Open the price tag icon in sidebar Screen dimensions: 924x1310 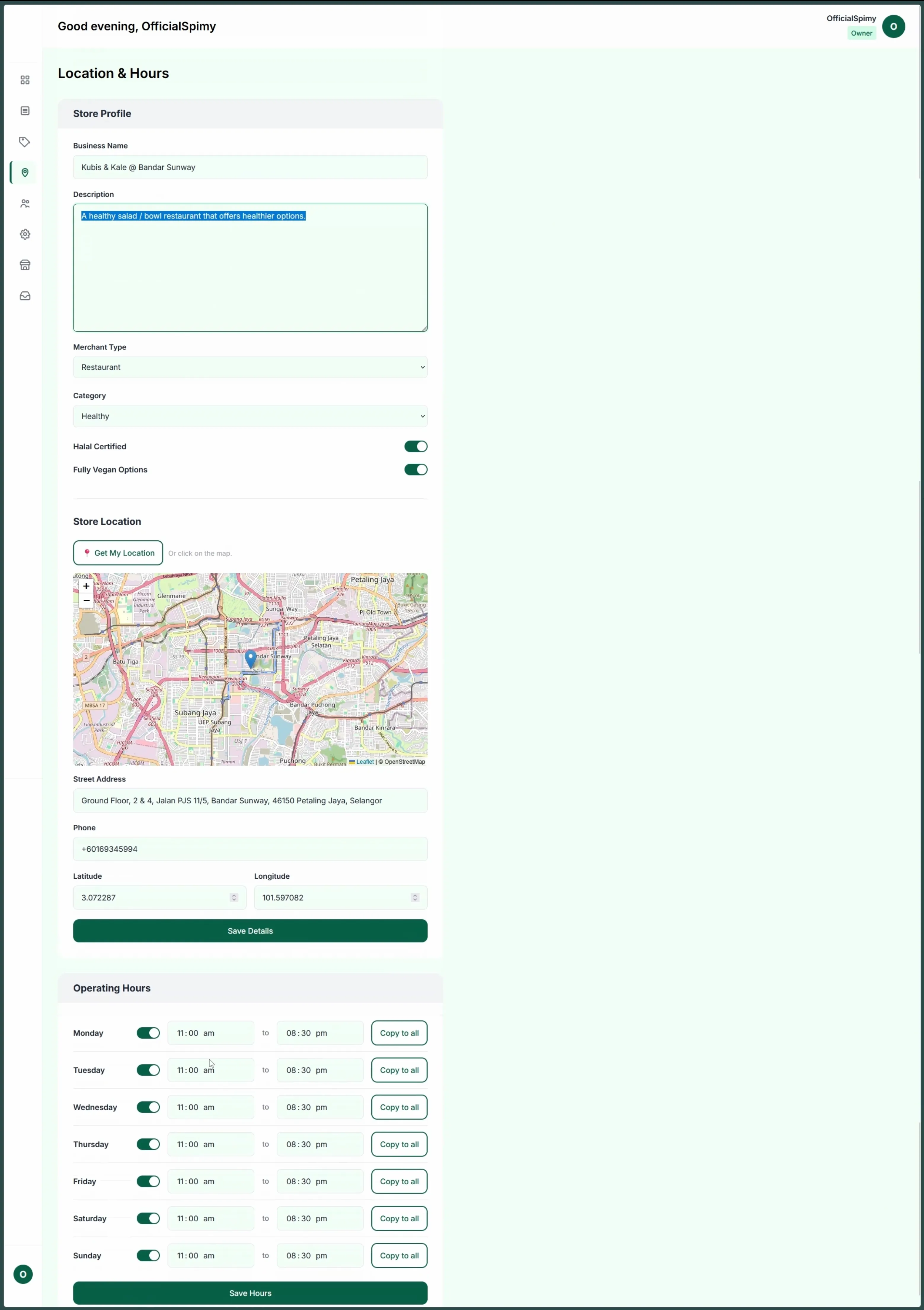25,141
